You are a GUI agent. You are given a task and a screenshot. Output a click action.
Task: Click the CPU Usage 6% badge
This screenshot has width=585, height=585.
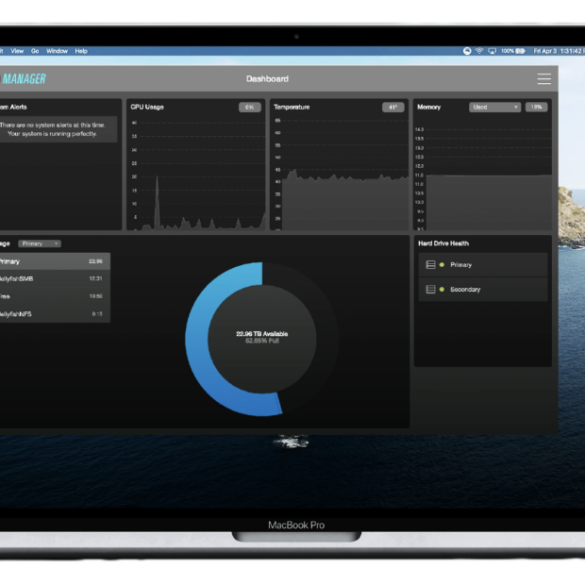[x=250, y=107]
